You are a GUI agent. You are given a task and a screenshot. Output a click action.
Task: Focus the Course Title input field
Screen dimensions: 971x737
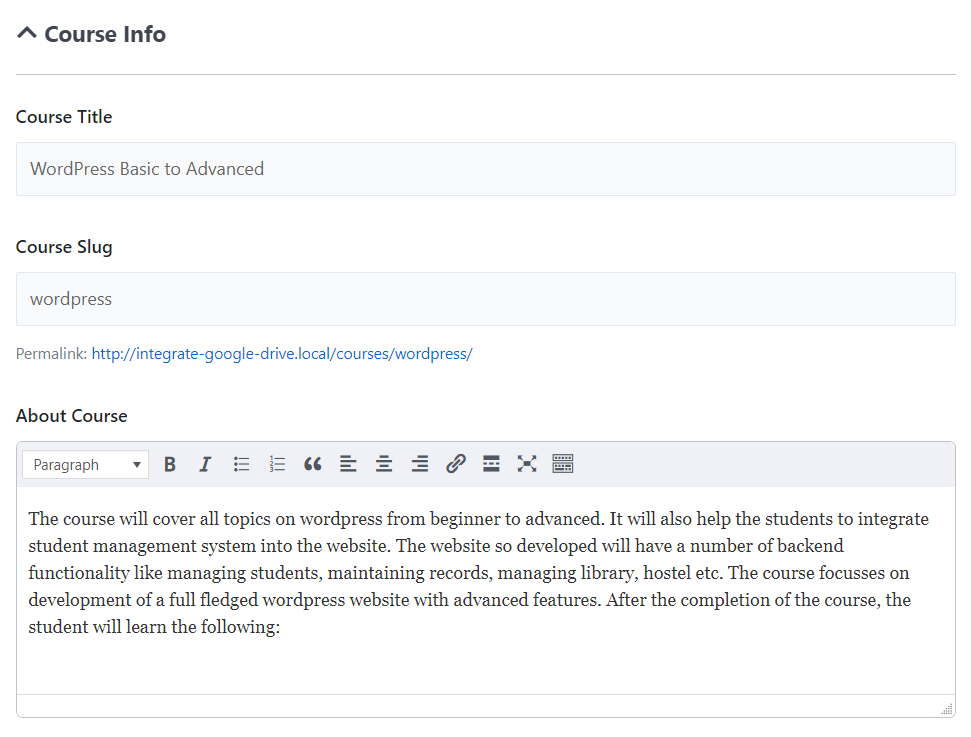[486, 169]
